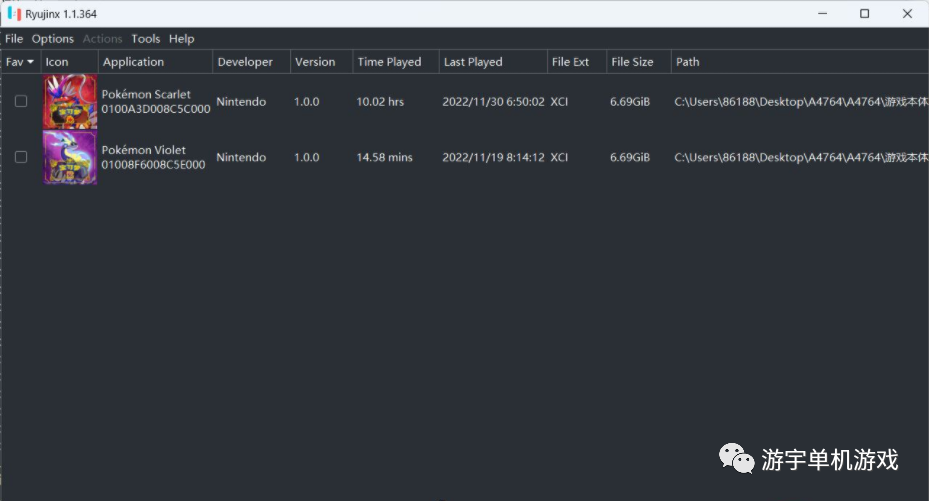Select the Pokémon Violet title text
The image size is (929, 501).
pyautogui.click(x=143, y=150)
